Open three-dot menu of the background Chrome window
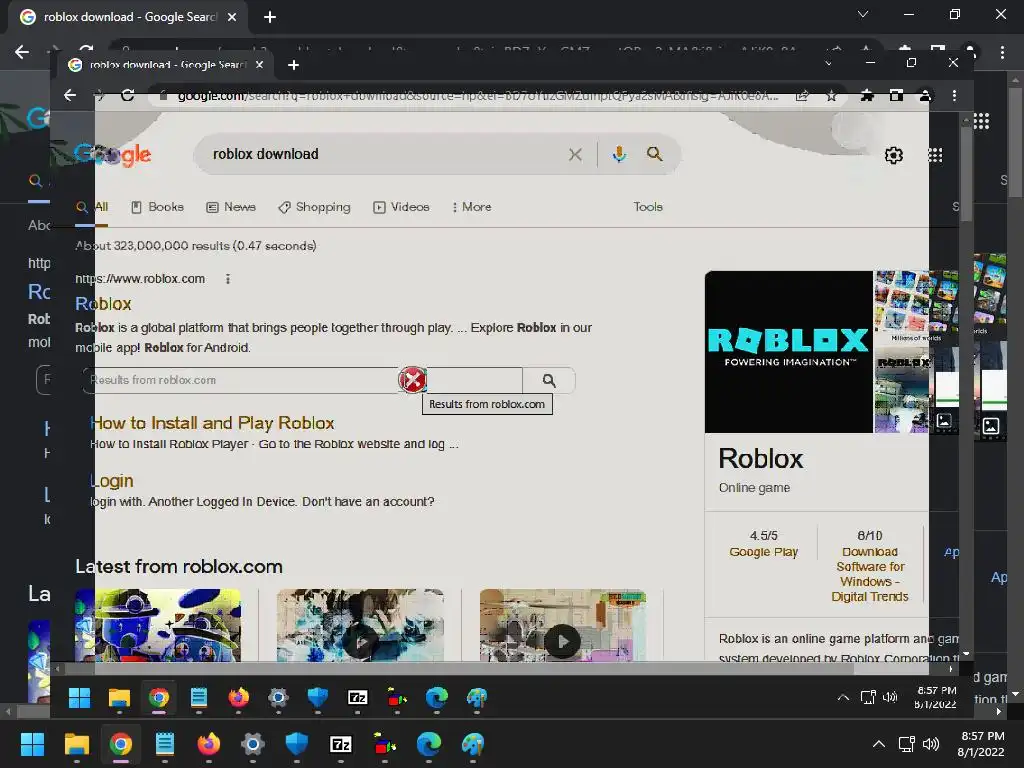The width and height of the screenshot is (1024, 768). pyautogui.click(x=1002, y=52)
